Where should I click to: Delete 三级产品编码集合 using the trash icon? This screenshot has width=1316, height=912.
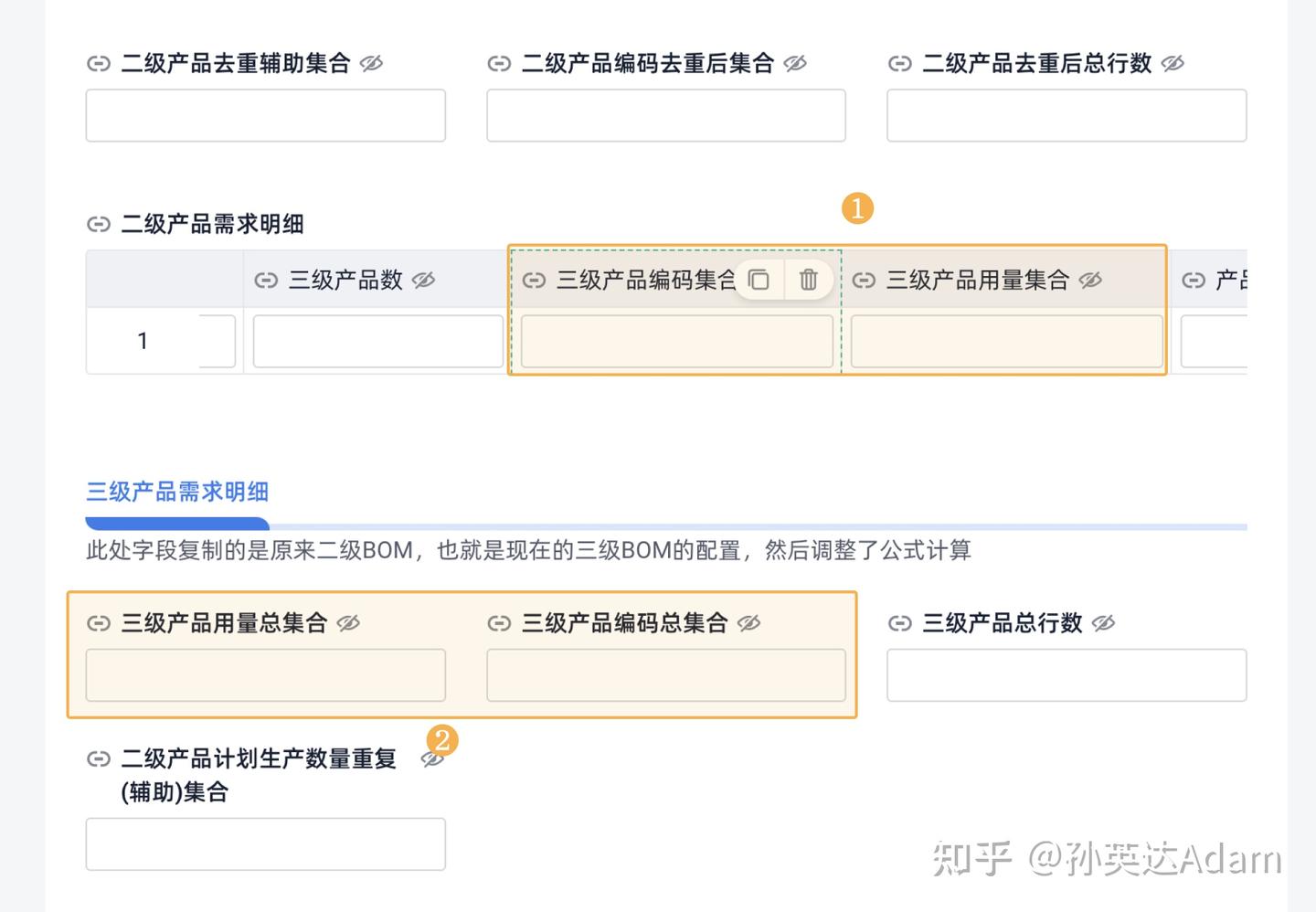[808, 280]
